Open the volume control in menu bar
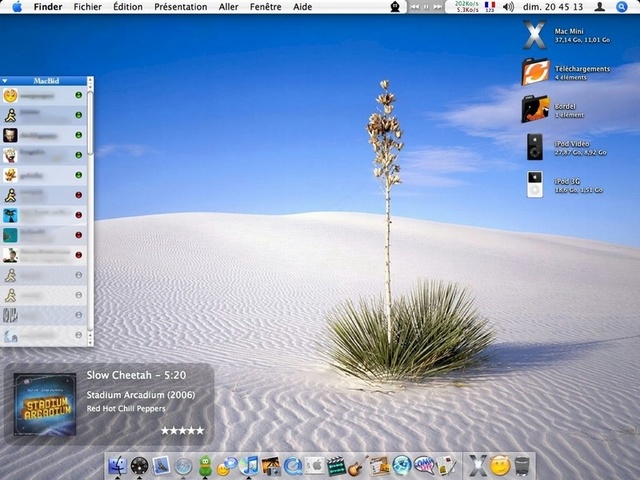The height and width of the screenshot is (480, 640). coord(508,7)
